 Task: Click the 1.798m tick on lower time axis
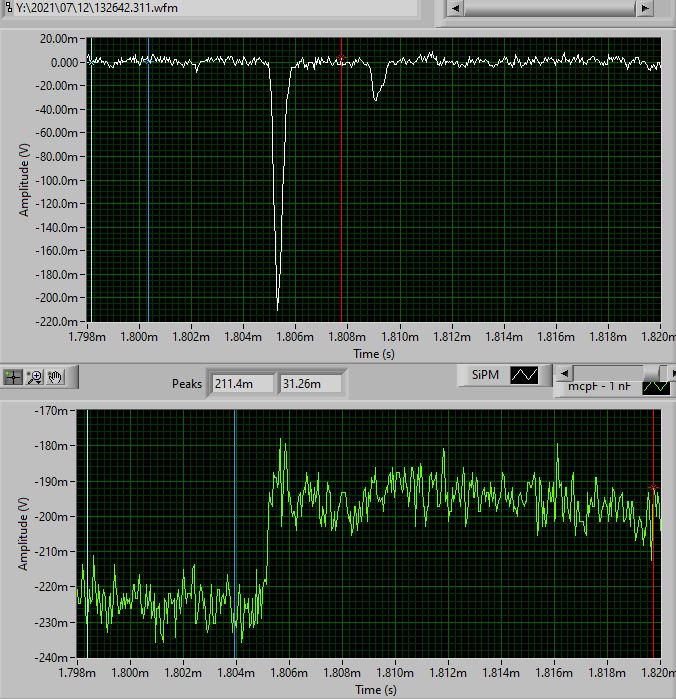77,672
